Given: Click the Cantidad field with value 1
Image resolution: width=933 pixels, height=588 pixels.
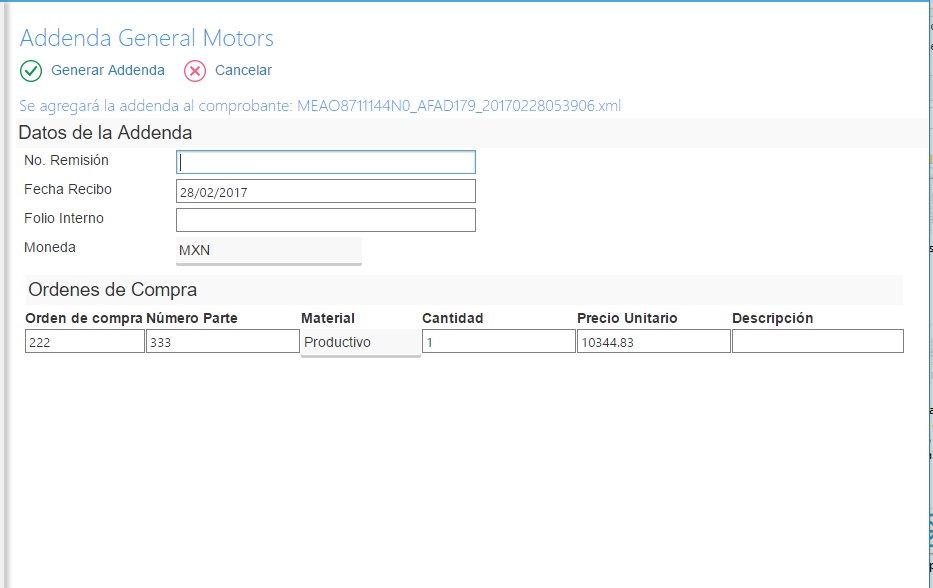Looking at the screenshot, I should (498, 342).
